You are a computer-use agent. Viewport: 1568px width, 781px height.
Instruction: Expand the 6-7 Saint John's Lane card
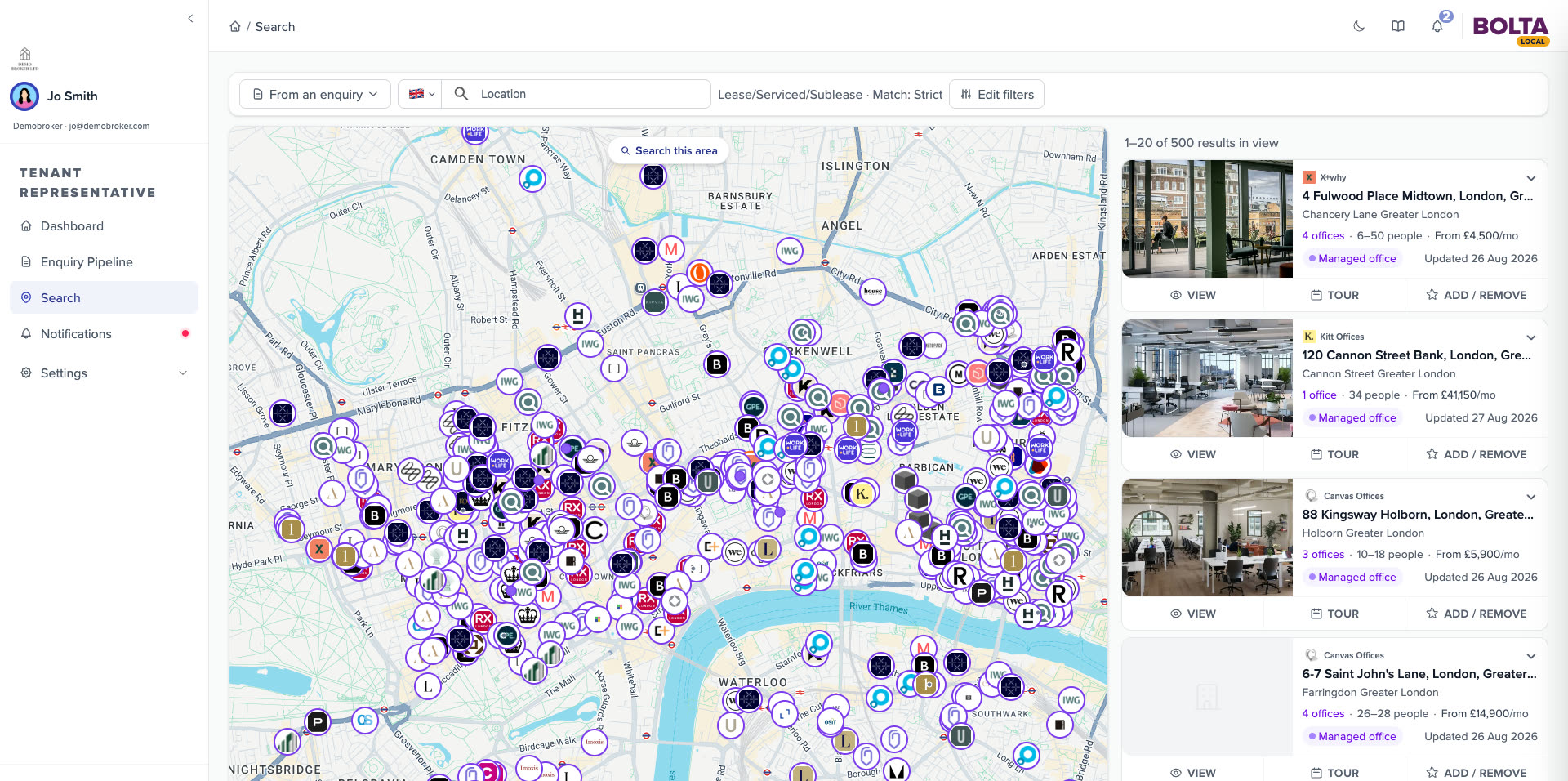coord(1531,656)
